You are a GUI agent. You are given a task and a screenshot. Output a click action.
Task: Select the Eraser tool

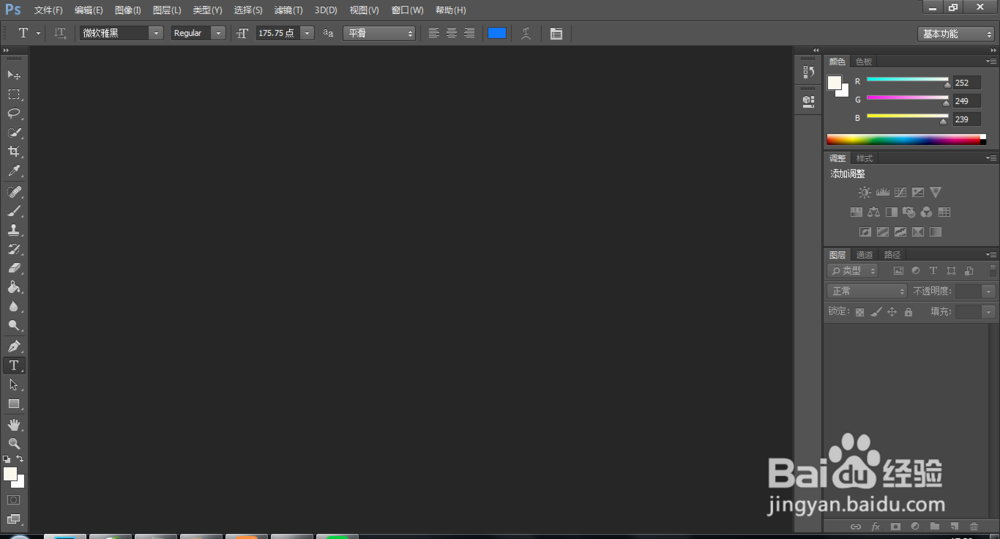coord(13,269)
